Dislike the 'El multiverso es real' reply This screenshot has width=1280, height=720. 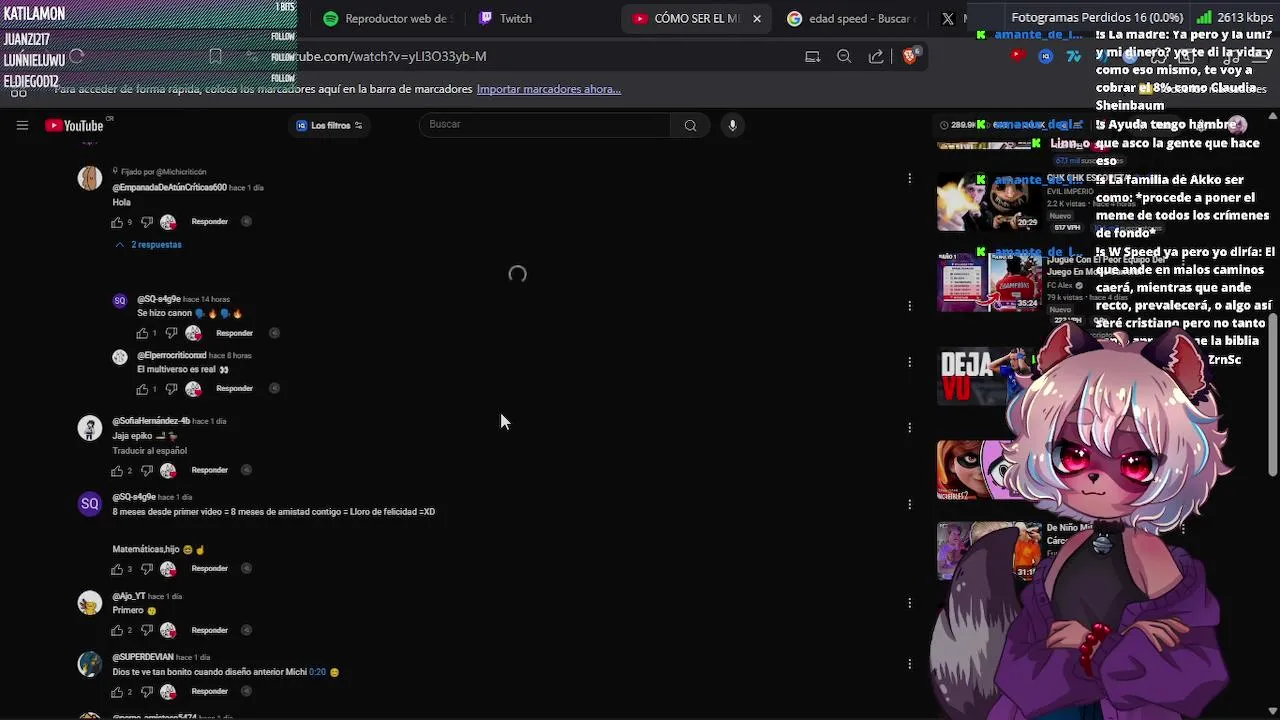click(x=172, y=389)
